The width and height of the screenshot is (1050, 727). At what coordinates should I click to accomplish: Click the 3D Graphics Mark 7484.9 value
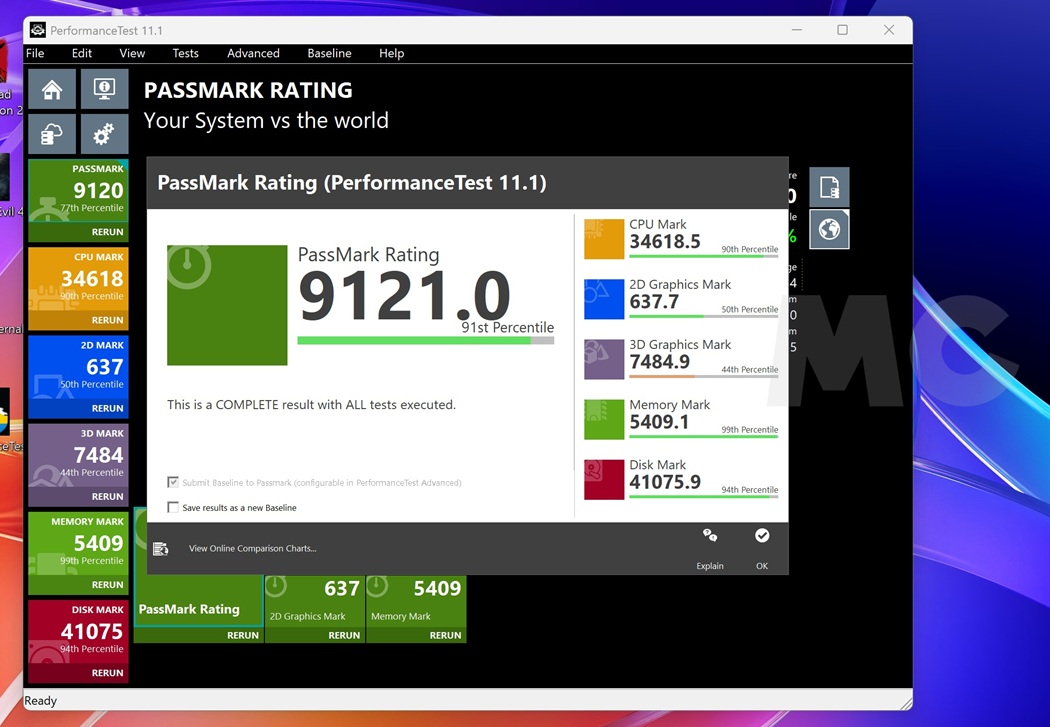tap(660, 362)
